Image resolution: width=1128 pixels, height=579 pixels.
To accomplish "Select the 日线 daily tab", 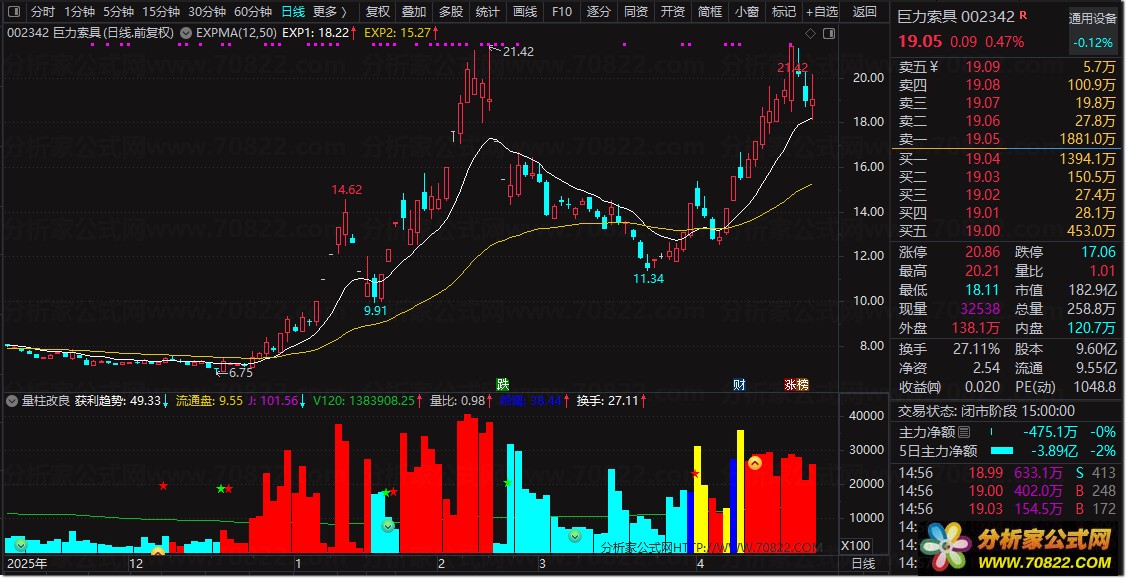I will pos(293,12).
